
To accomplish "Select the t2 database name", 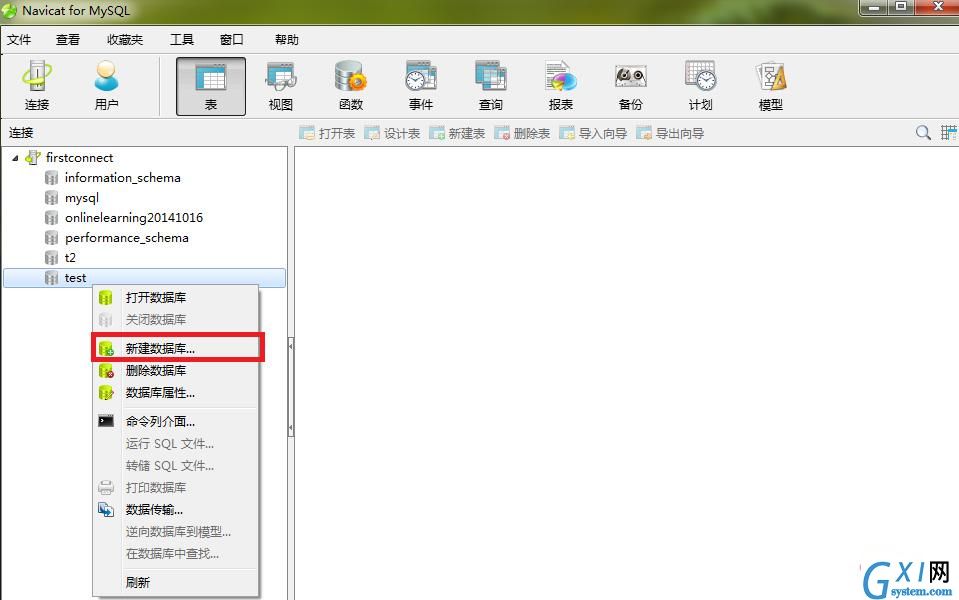I will click(x=70, y=257).
